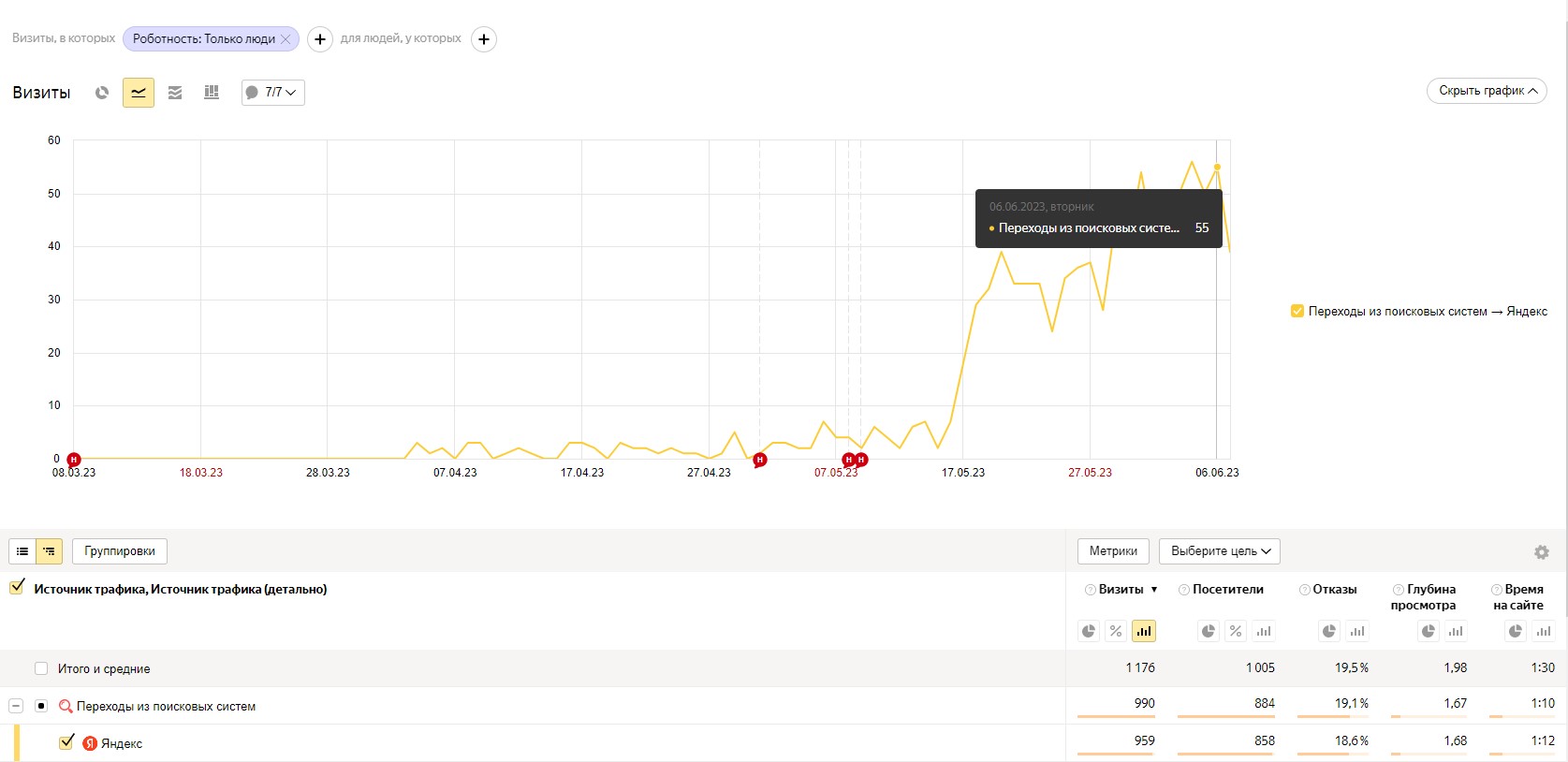Open the Группировки button
The image size is (1568, 762).
coord(120,551)
